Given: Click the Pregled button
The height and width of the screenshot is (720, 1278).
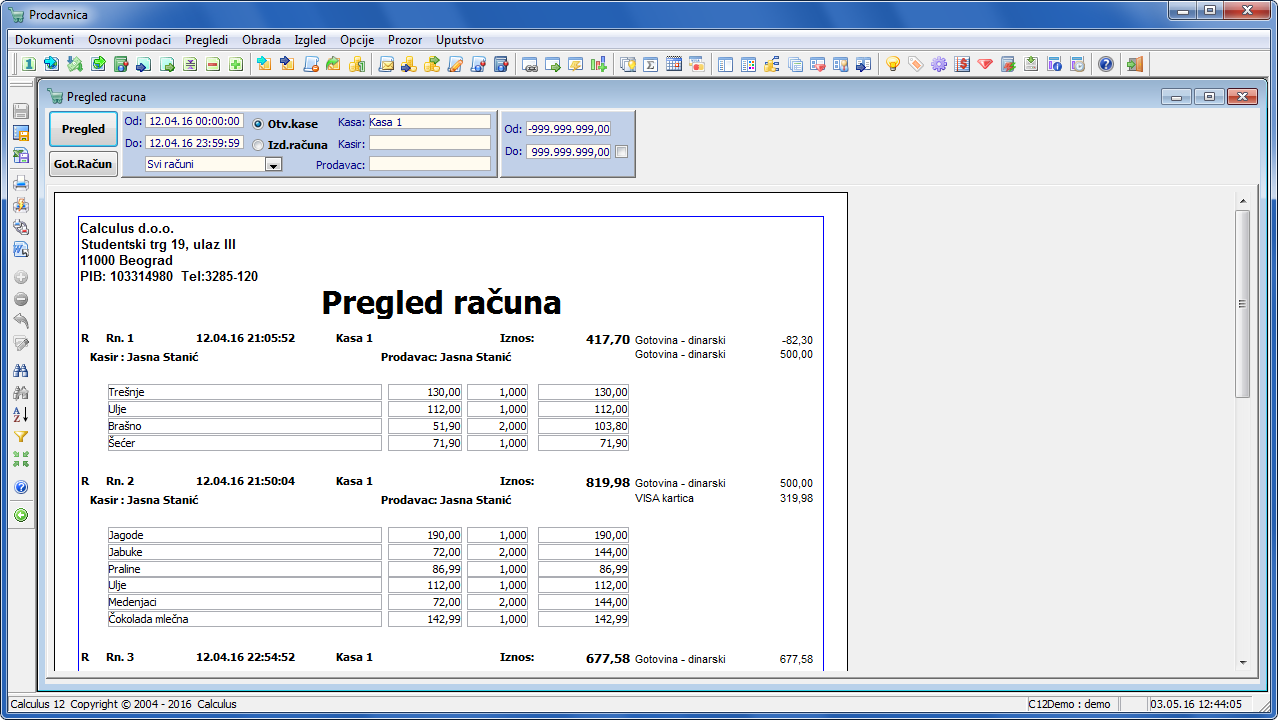Looking at the screenshot, I should [83, 129].
